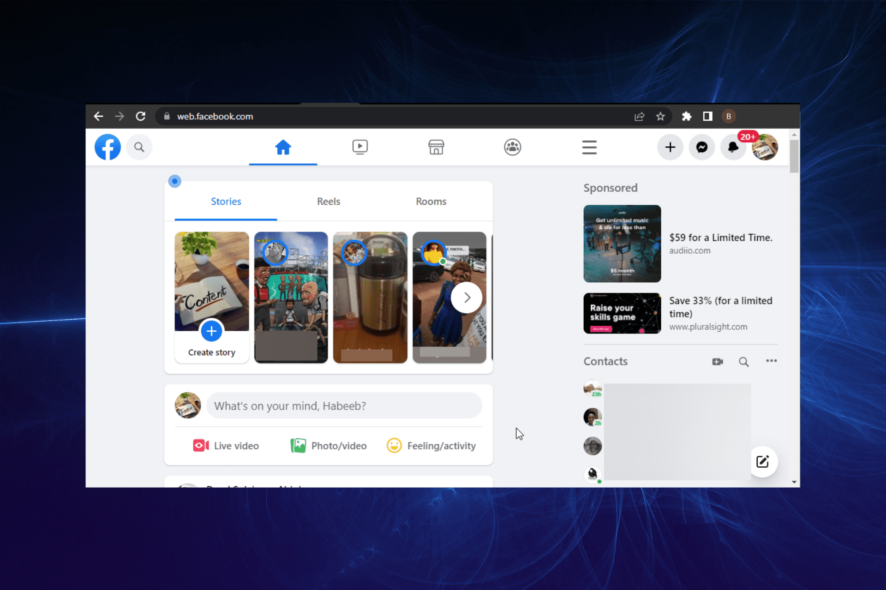Open first contact avatar in Contacts list

592,389
